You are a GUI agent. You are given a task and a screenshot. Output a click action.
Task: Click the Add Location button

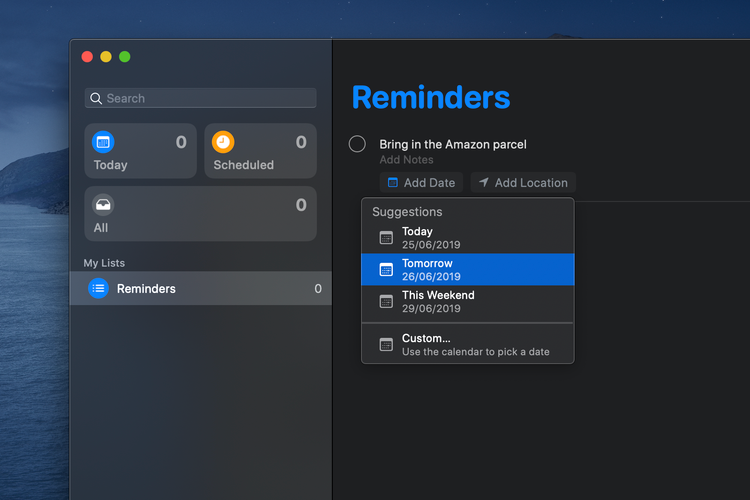[523, 182]
